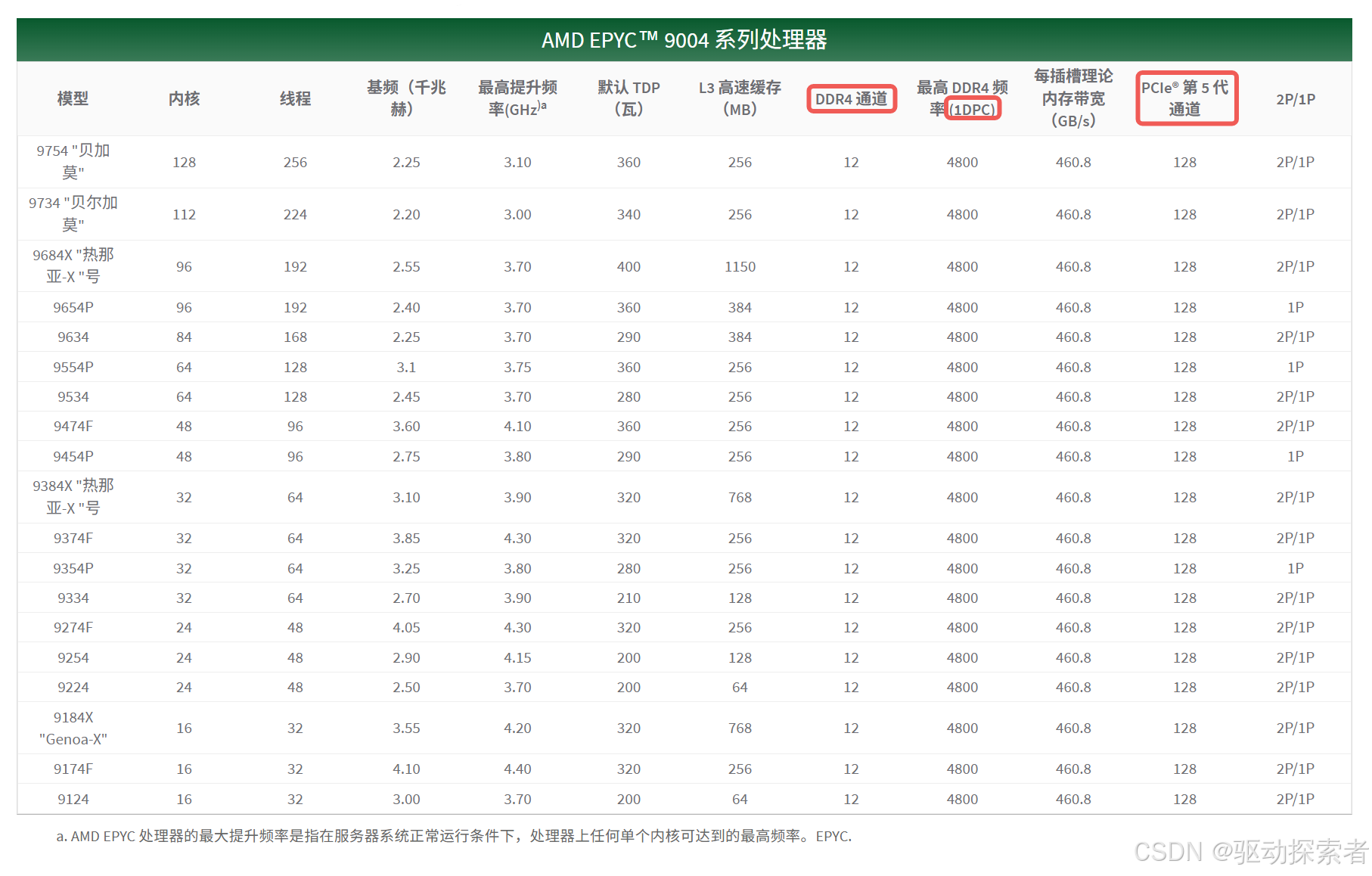Click the 模型 column header
Screen dimensions: 1372x876
point(73,98)
